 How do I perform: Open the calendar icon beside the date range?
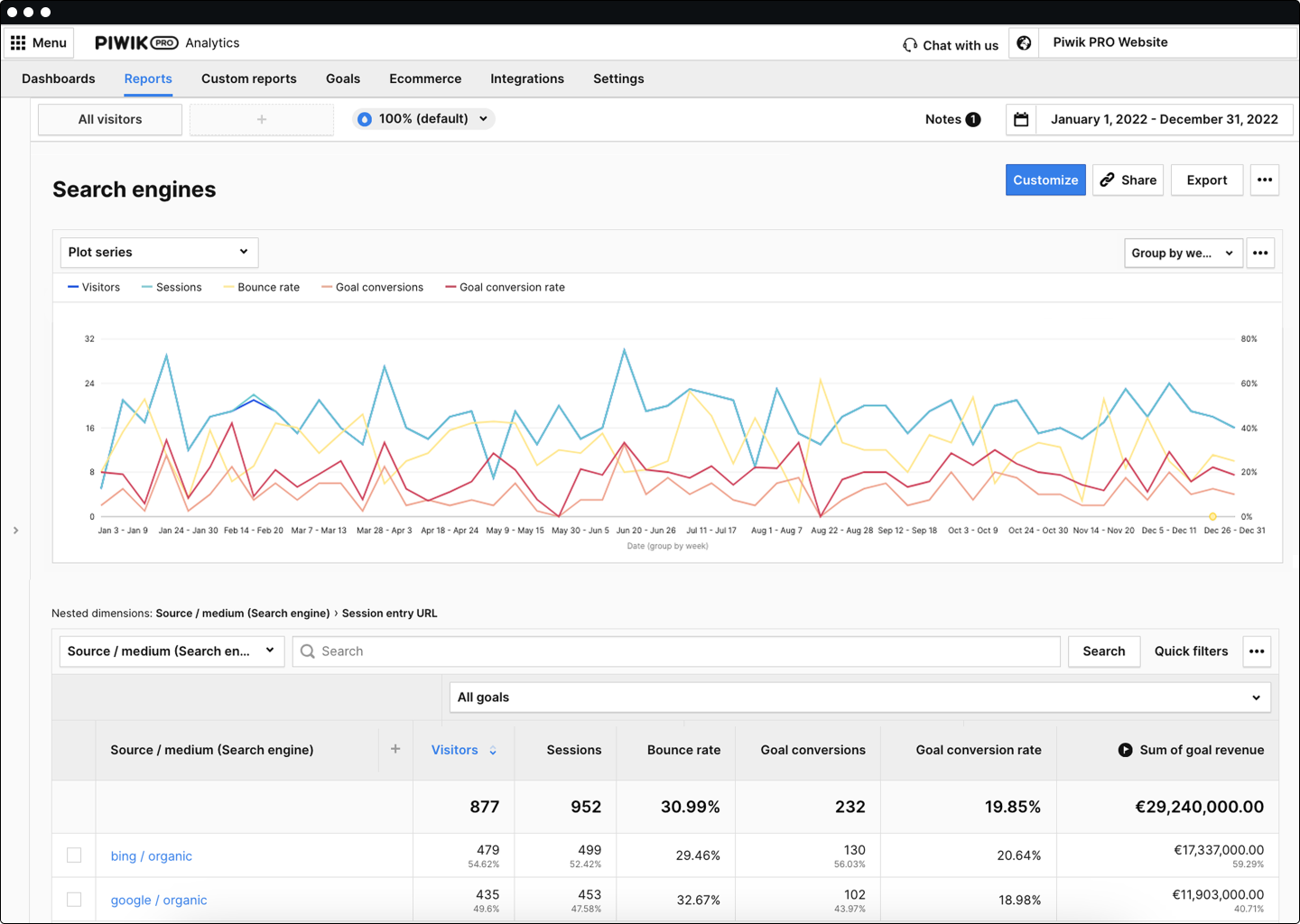[1021, 118]
